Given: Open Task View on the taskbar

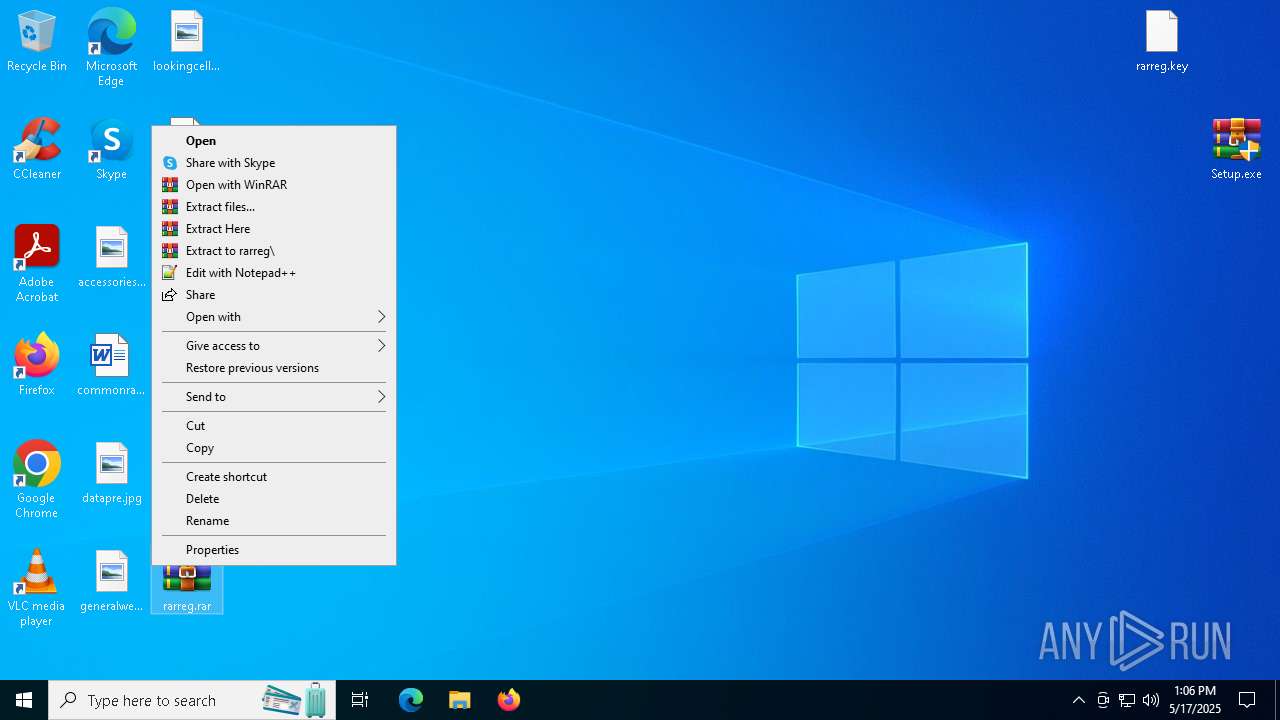Looking at the screenshot, I should (360, 700).
